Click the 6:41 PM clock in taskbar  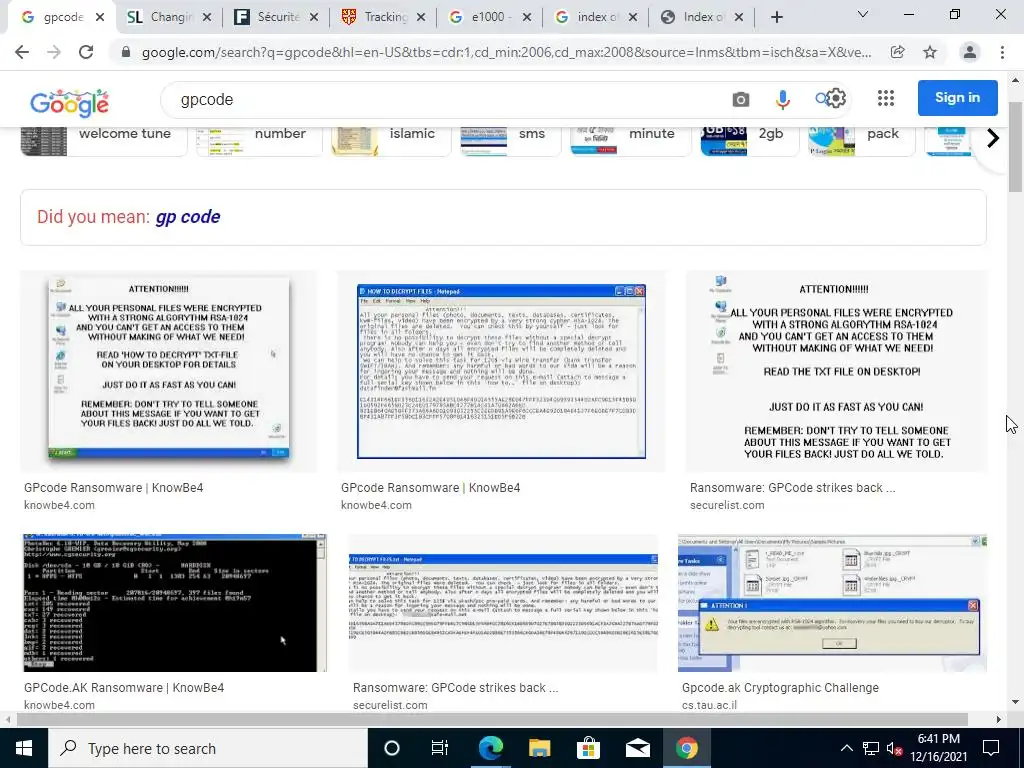point(938,739)
